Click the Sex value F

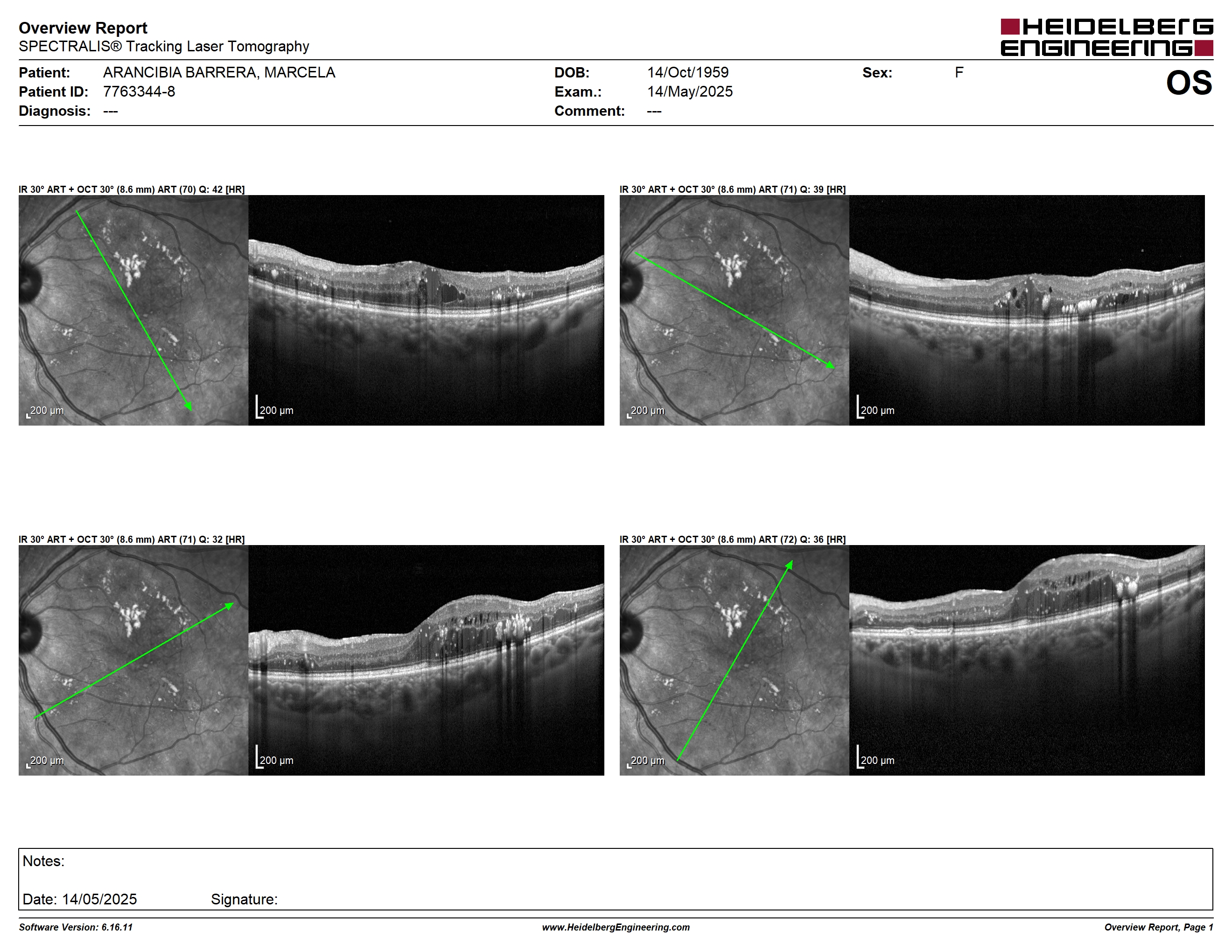coord(959,73)
